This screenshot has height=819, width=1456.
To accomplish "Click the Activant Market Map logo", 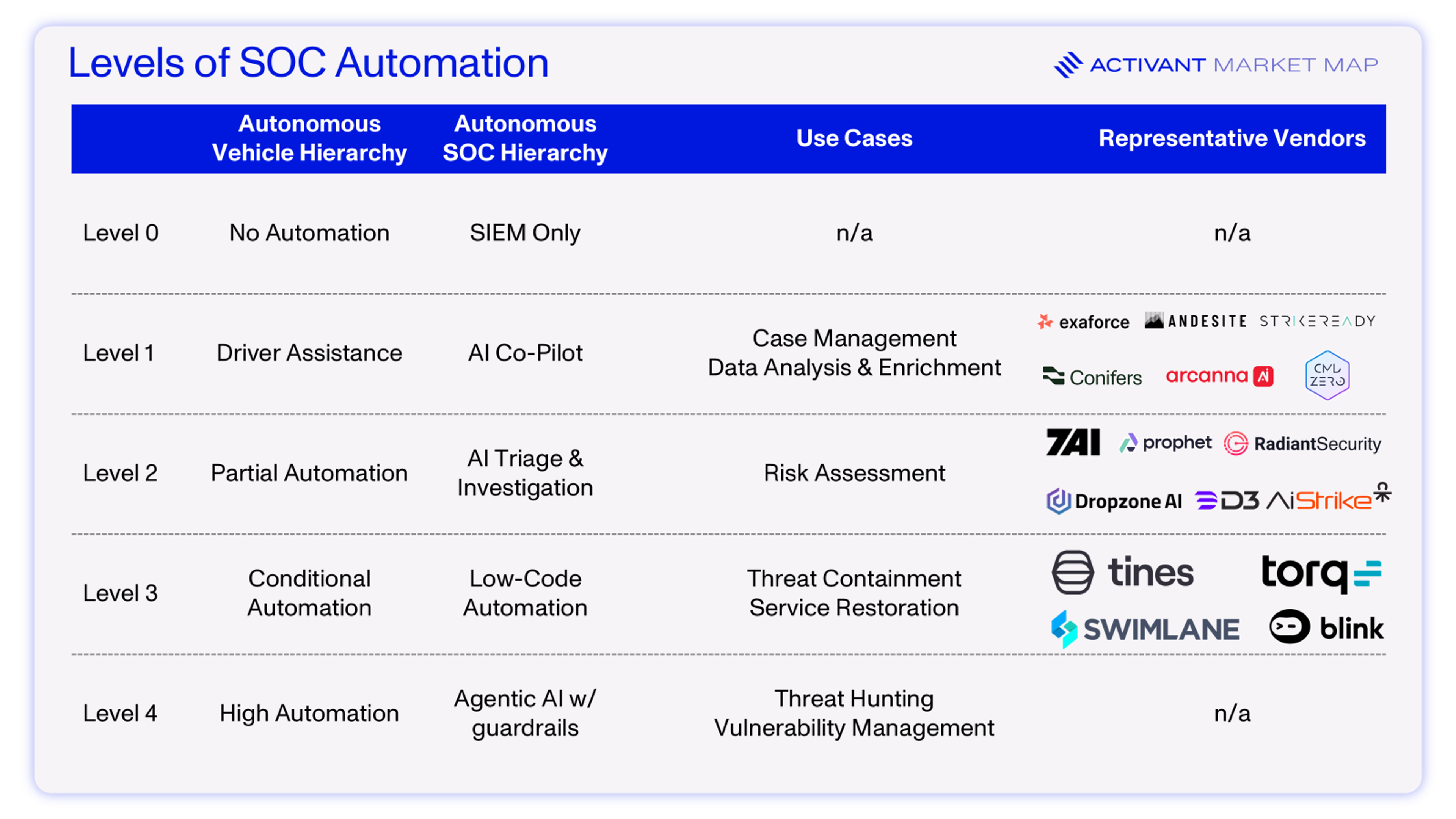I will coord(1215,65).
